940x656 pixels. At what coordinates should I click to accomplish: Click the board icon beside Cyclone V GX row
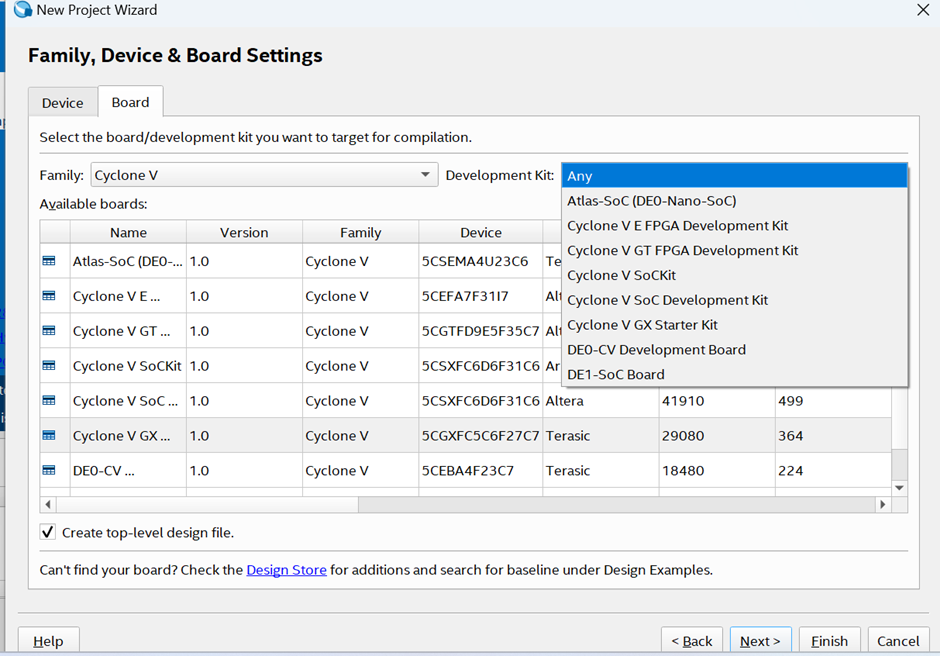click(x=49, y=436)
